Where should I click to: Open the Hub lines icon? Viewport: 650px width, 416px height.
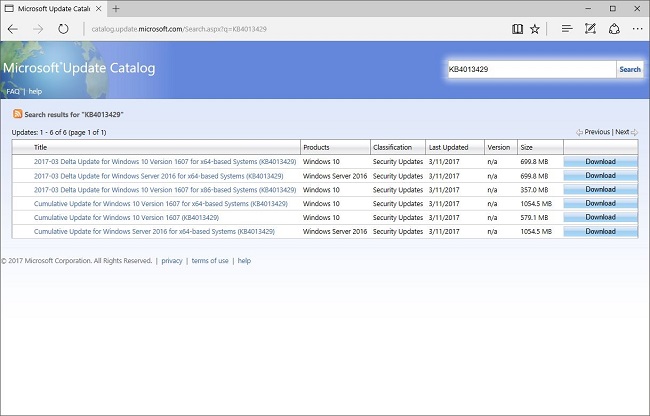tap(567, 29)
